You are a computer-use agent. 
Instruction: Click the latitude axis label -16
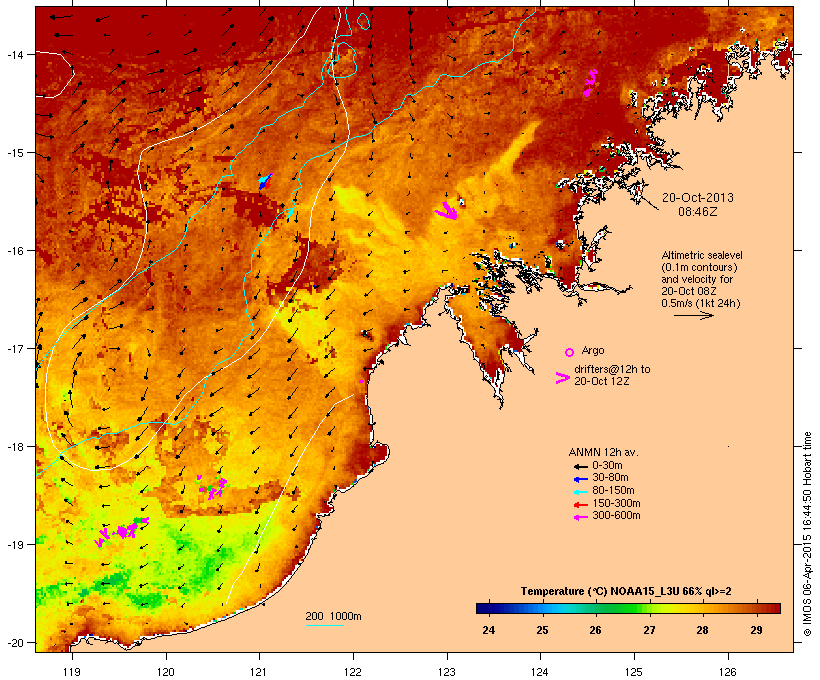click(14, 251)
